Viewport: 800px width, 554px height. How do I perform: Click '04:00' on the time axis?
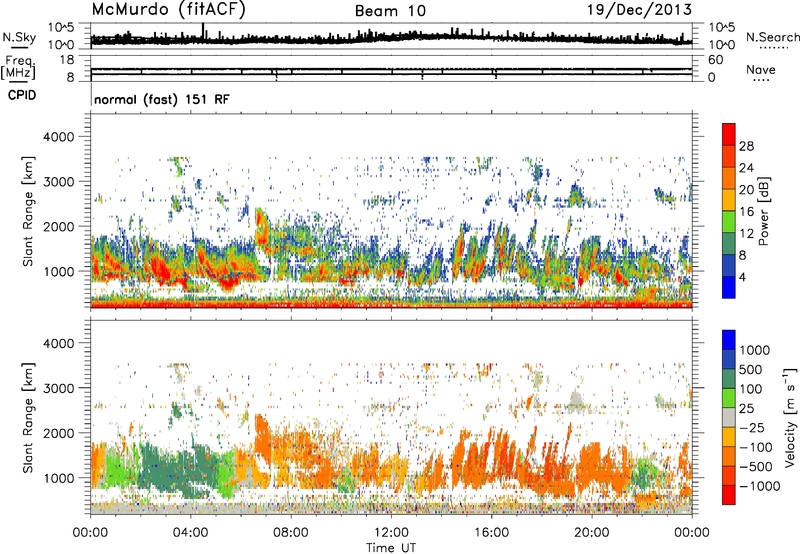point(190,533)
